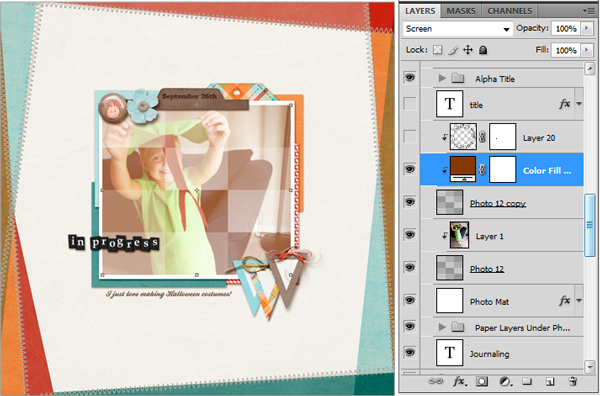Switch to the Channels tab
The image size is (600, 396).
tap(510, 11)
